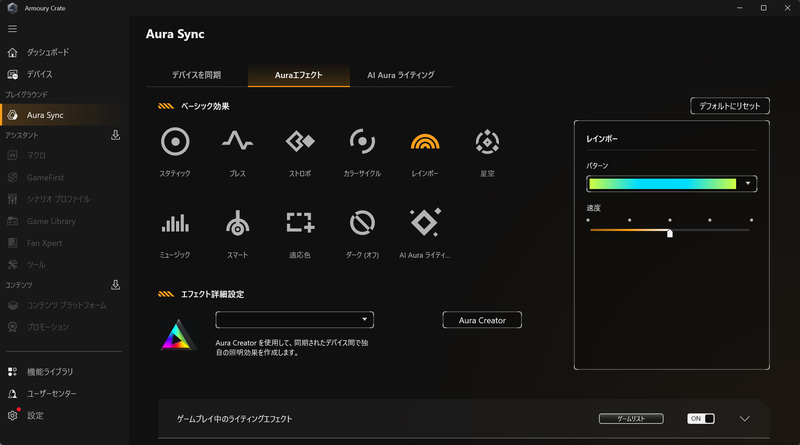The height and width of the screenshot is (445, 800).
Task: Choose the 星空 (Starry Night) effect
Action: pyautogui.click(x=487, y=141)
